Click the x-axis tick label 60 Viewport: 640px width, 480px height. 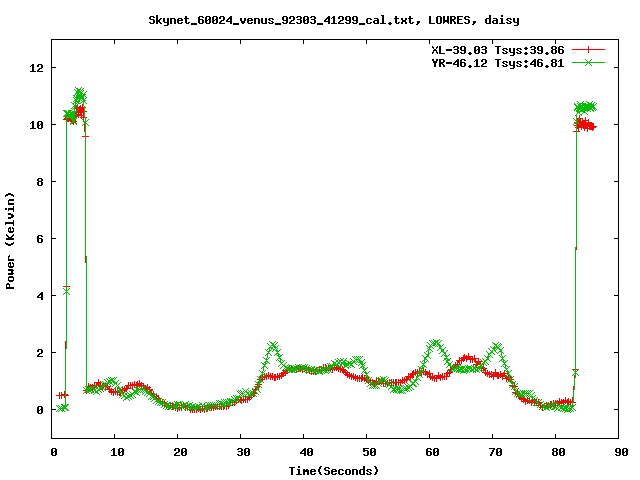[x=432, y=452]
